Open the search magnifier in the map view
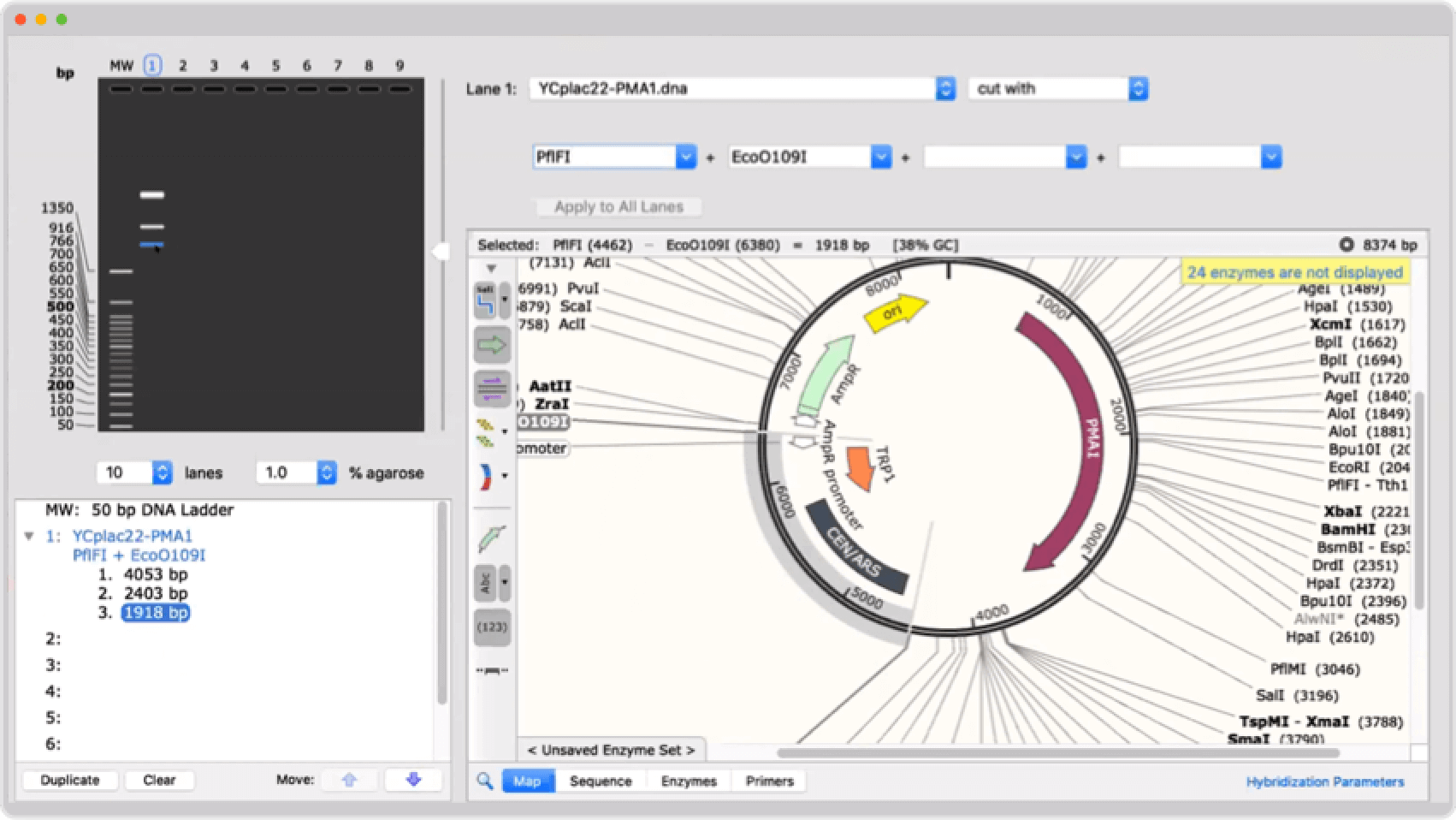 483,781
